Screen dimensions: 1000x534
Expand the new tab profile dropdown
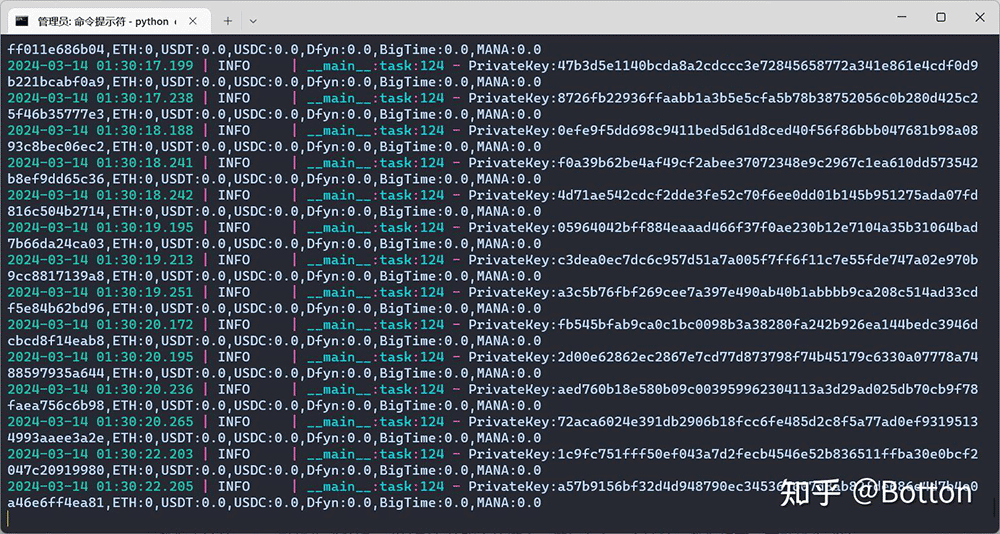[253, 20]
